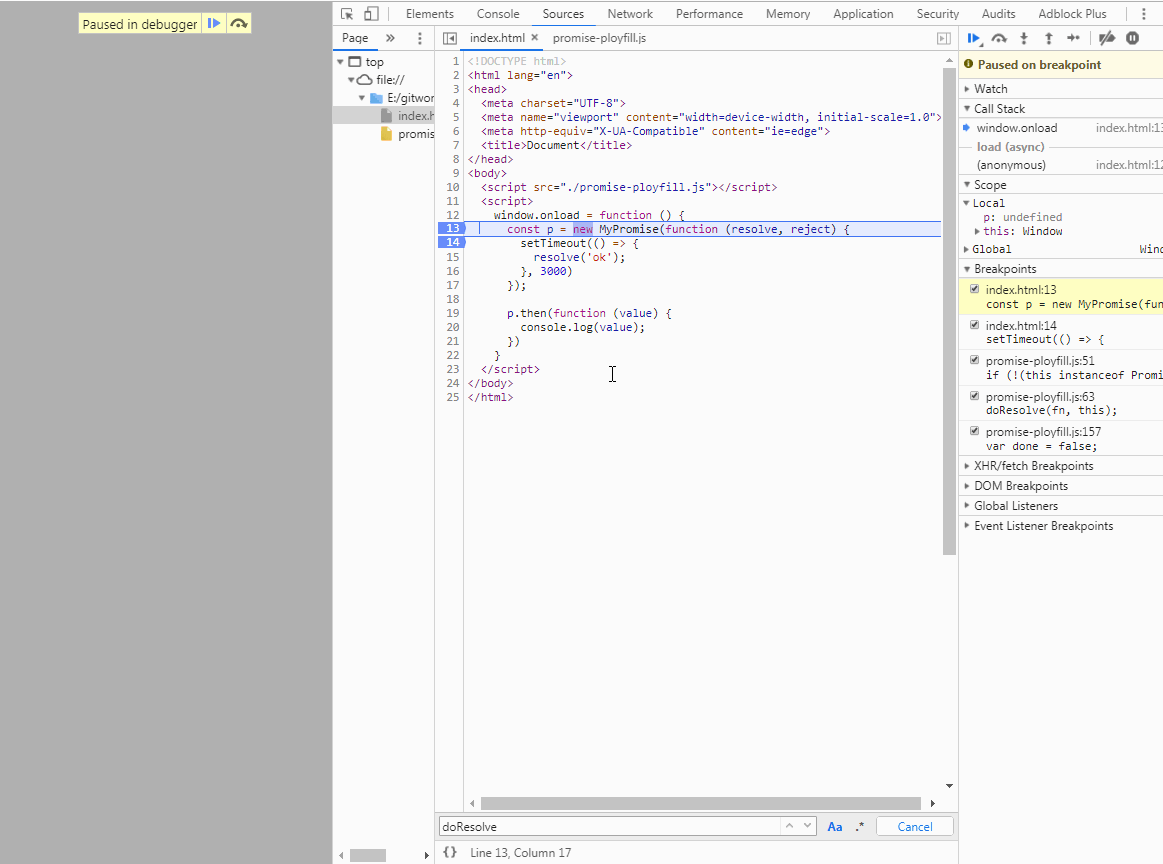Expand the Watch section
The height and width of the screenshot is (864, 1163).
tap(991, 89)
